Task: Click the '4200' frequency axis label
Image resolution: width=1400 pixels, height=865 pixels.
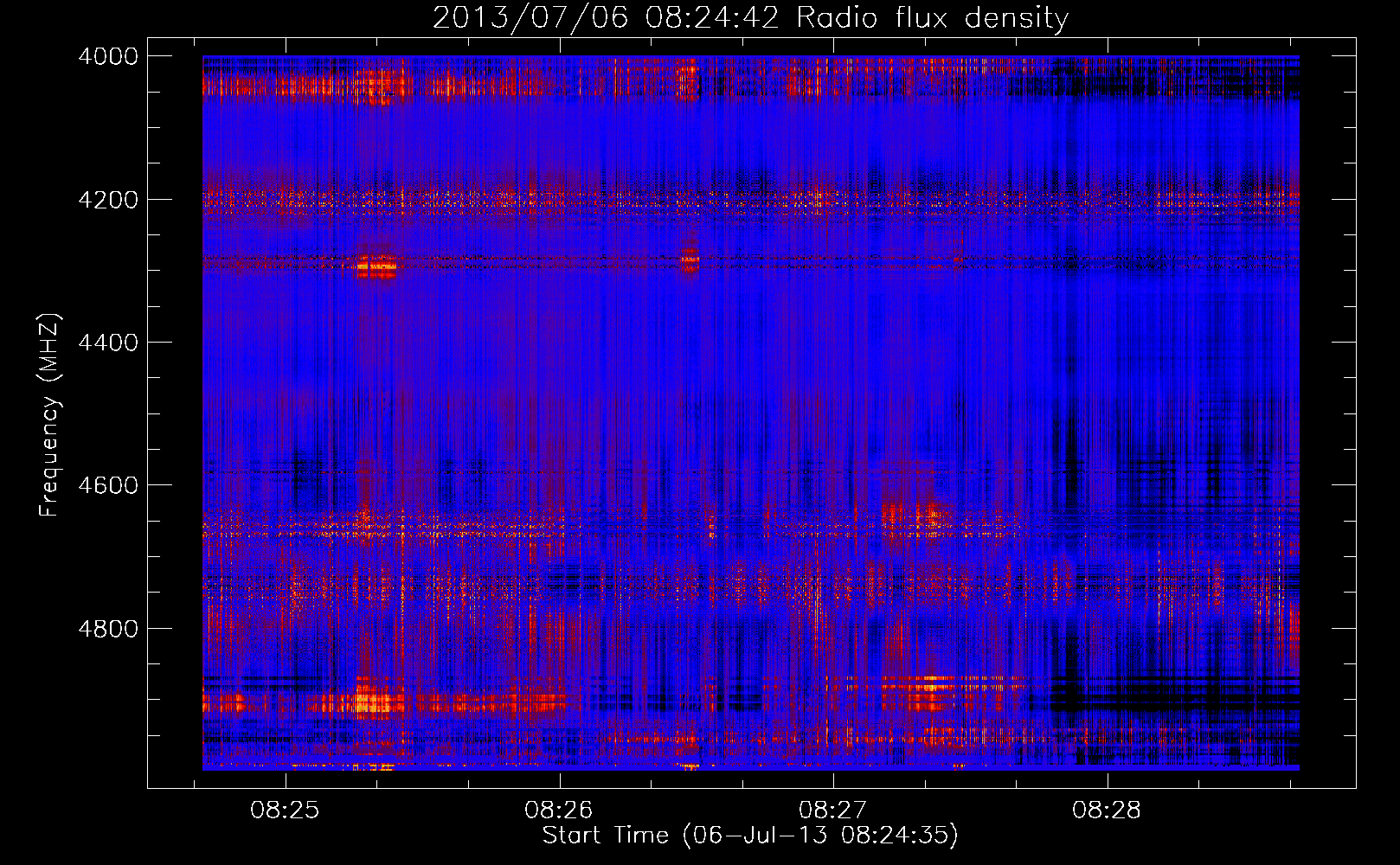Action: point(108,199)
